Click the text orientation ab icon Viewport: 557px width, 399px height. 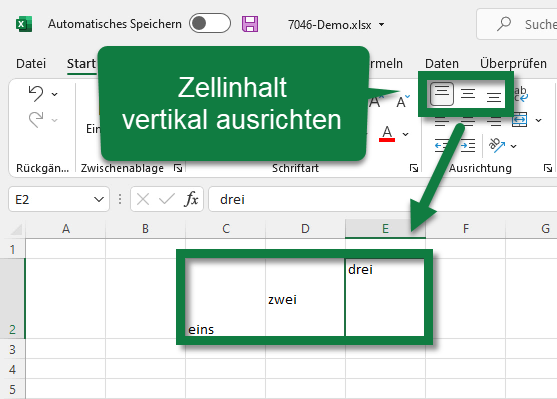(x=497, y=145)
